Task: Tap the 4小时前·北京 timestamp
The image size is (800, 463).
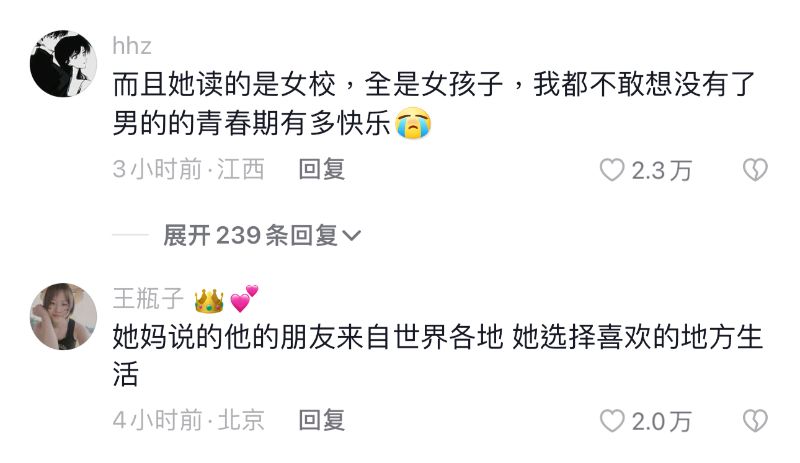Action: click(188, 421)
